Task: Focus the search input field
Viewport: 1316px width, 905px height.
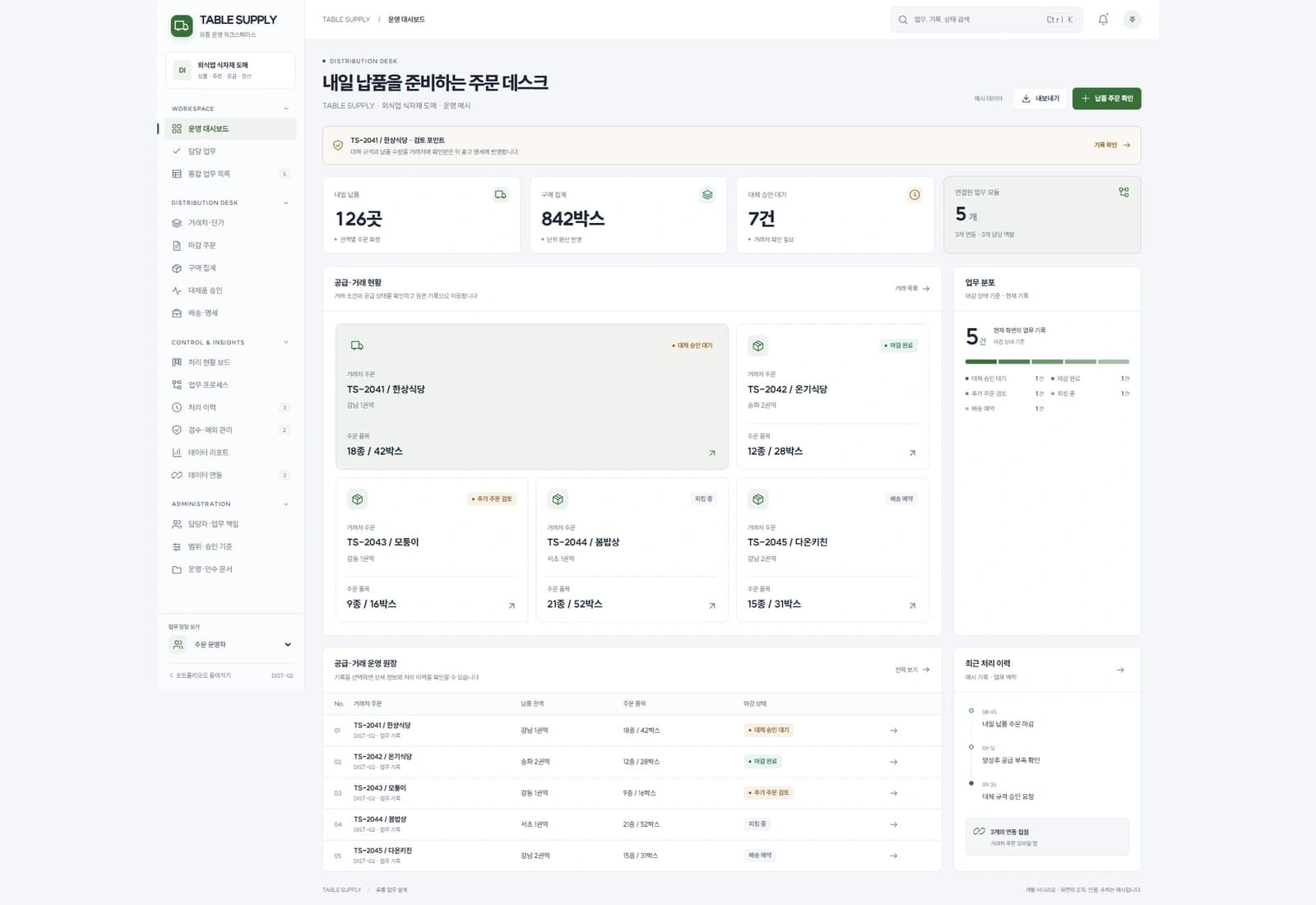Action: (986, 20)
